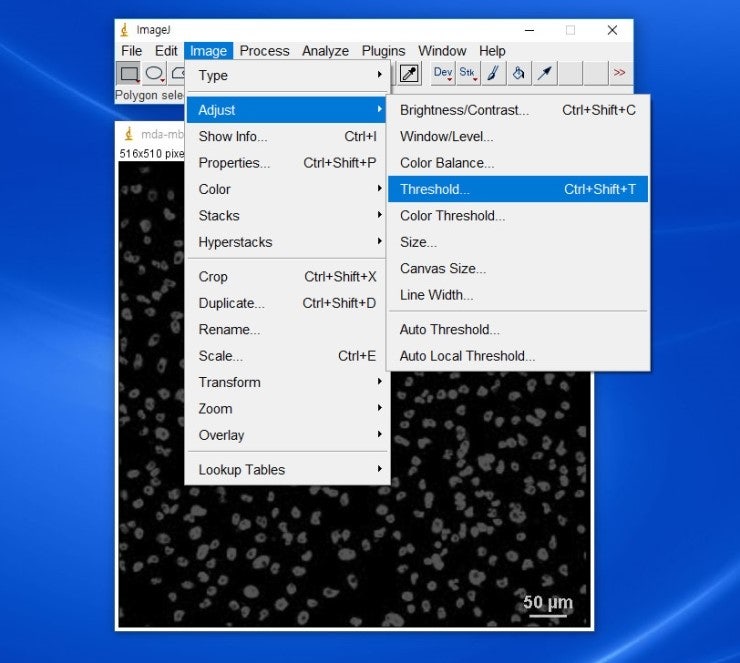Select the Oval selection tool
This screenshot has height=663, width=740.
(x=154, y=73)
